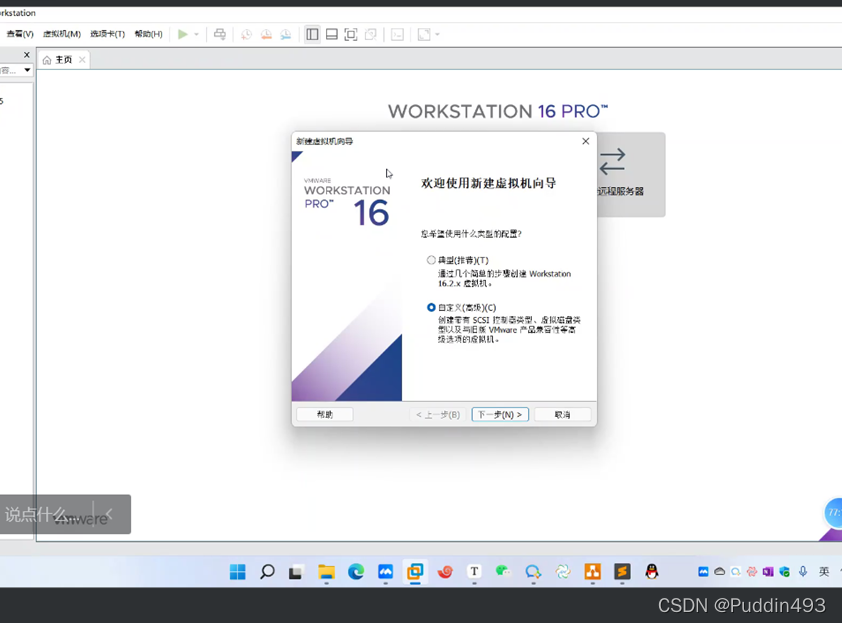Open the 查看(V) menu
The width and height of the screenshot is (842, 623).
click(20, 34)
